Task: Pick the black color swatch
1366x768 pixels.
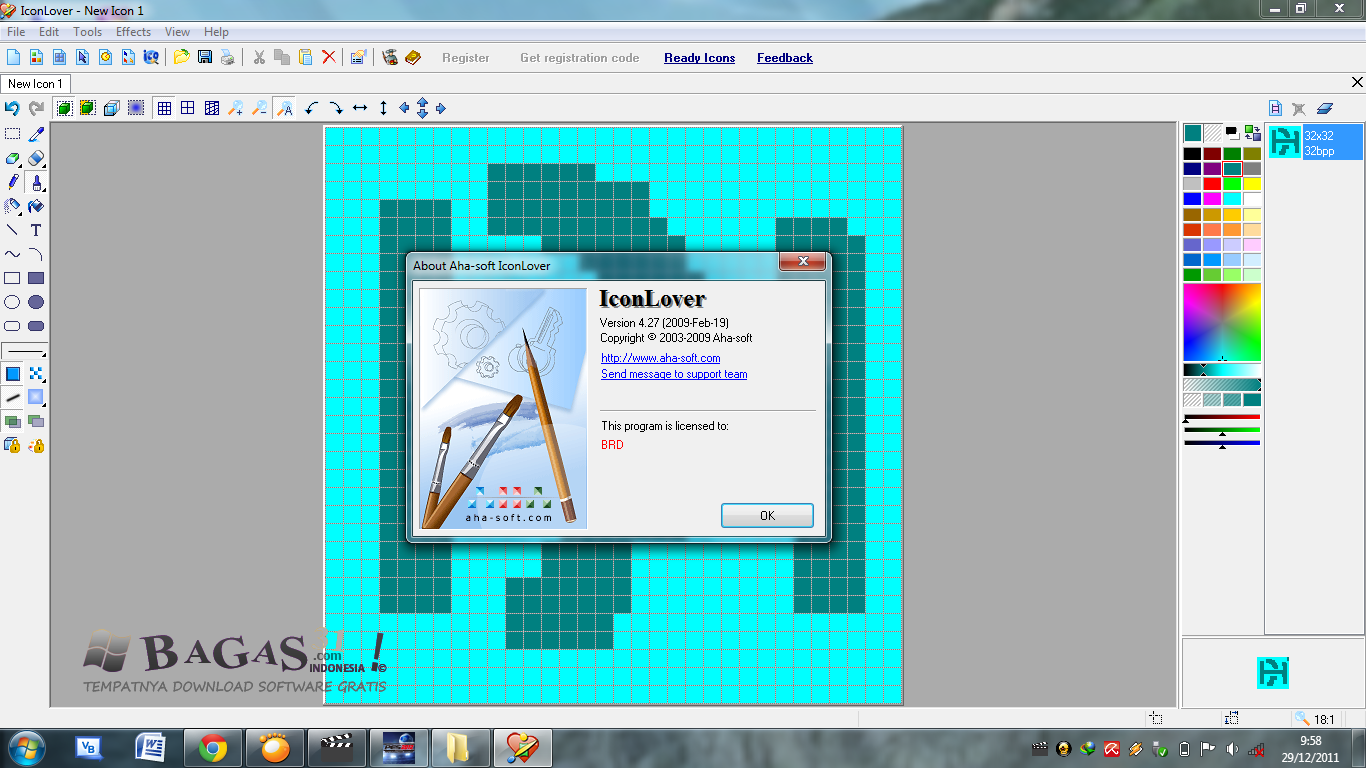Action: click(x=1192, y=154)
